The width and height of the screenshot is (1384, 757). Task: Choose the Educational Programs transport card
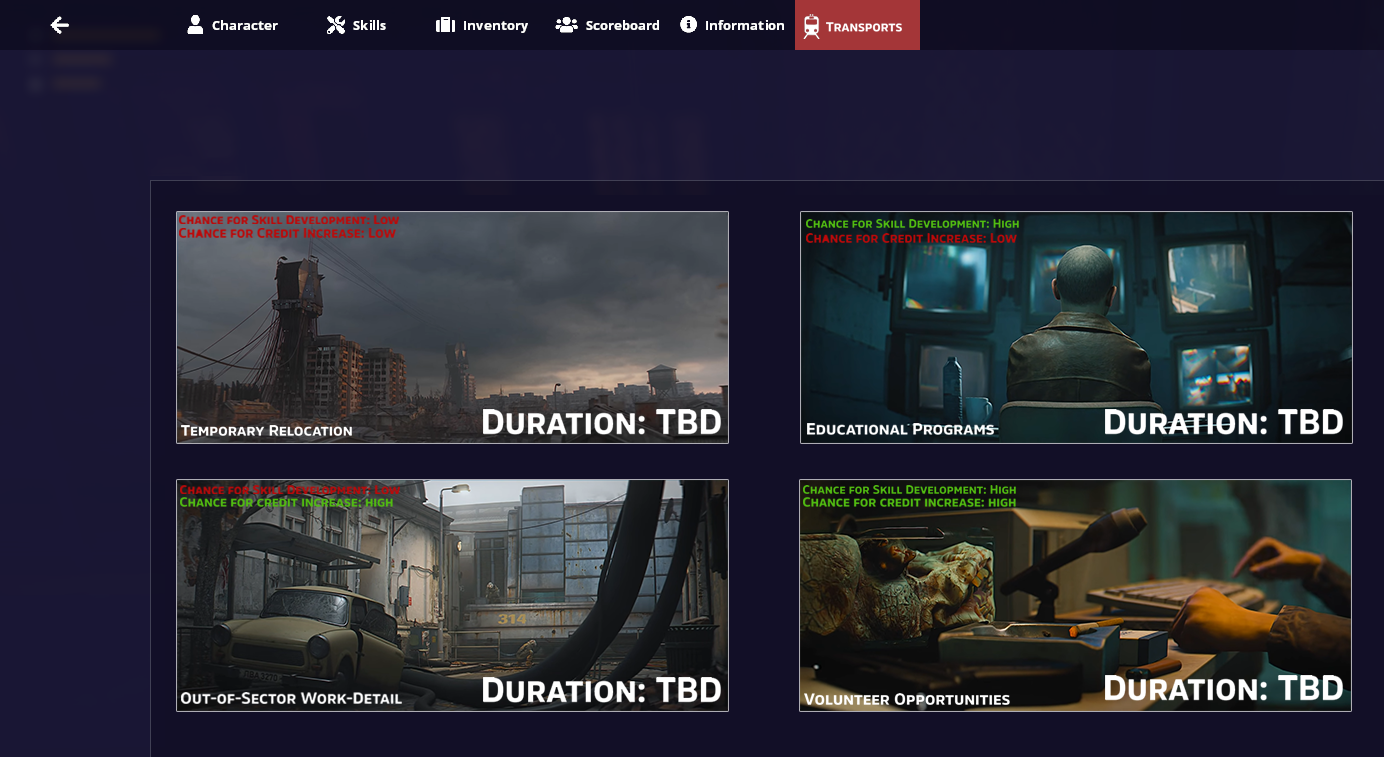[1076, 327]
